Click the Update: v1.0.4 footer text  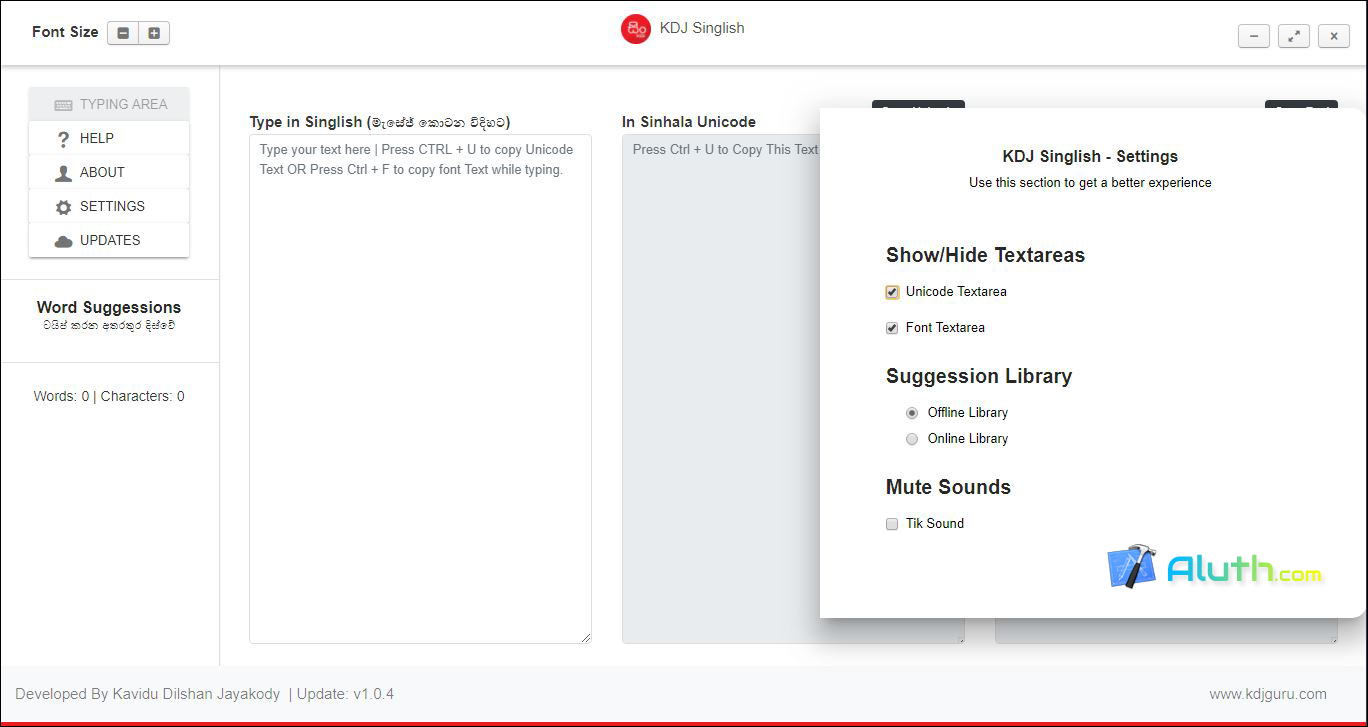click(x=346, y=694)
